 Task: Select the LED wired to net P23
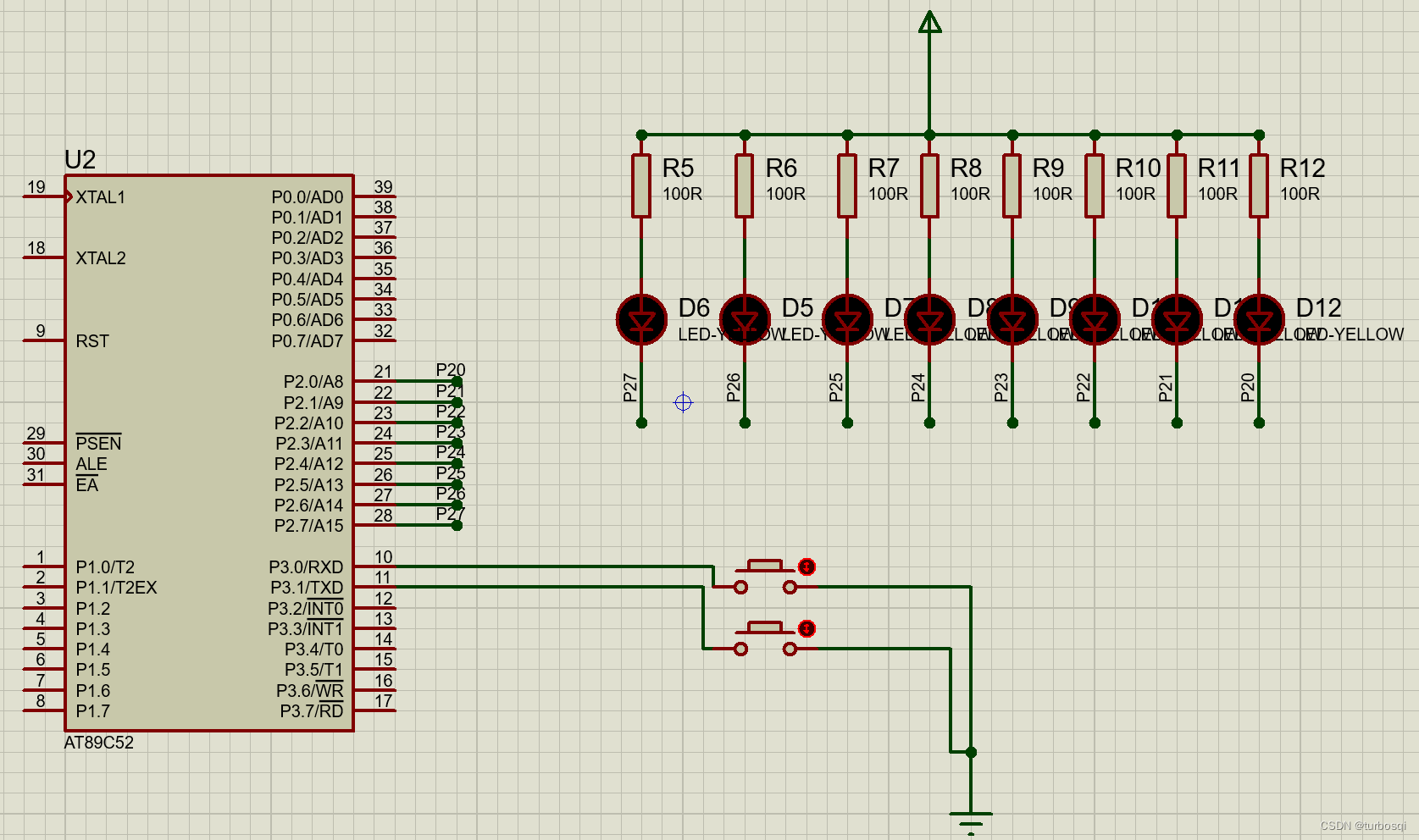point(1012,319)
